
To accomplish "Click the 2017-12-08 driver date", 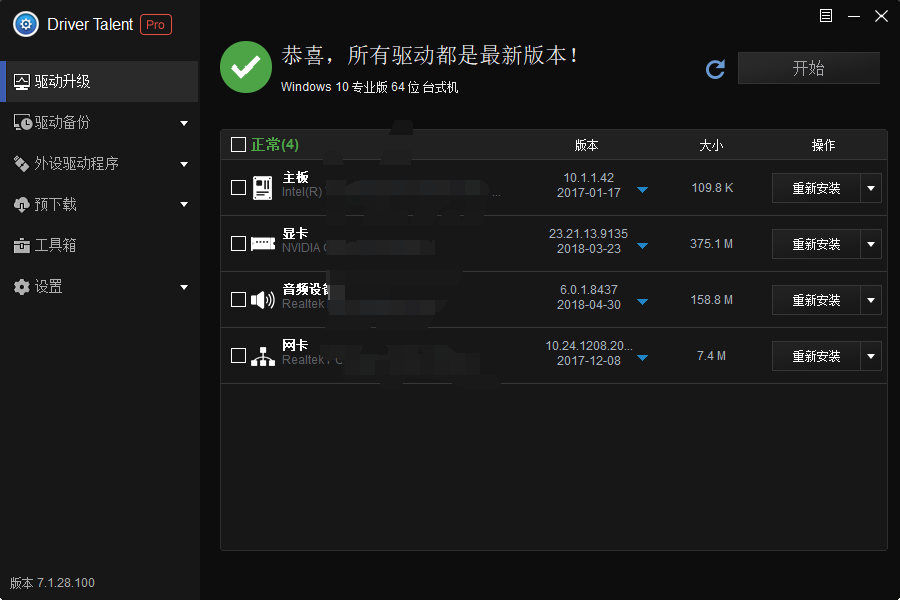I will [x=589, y=361].
